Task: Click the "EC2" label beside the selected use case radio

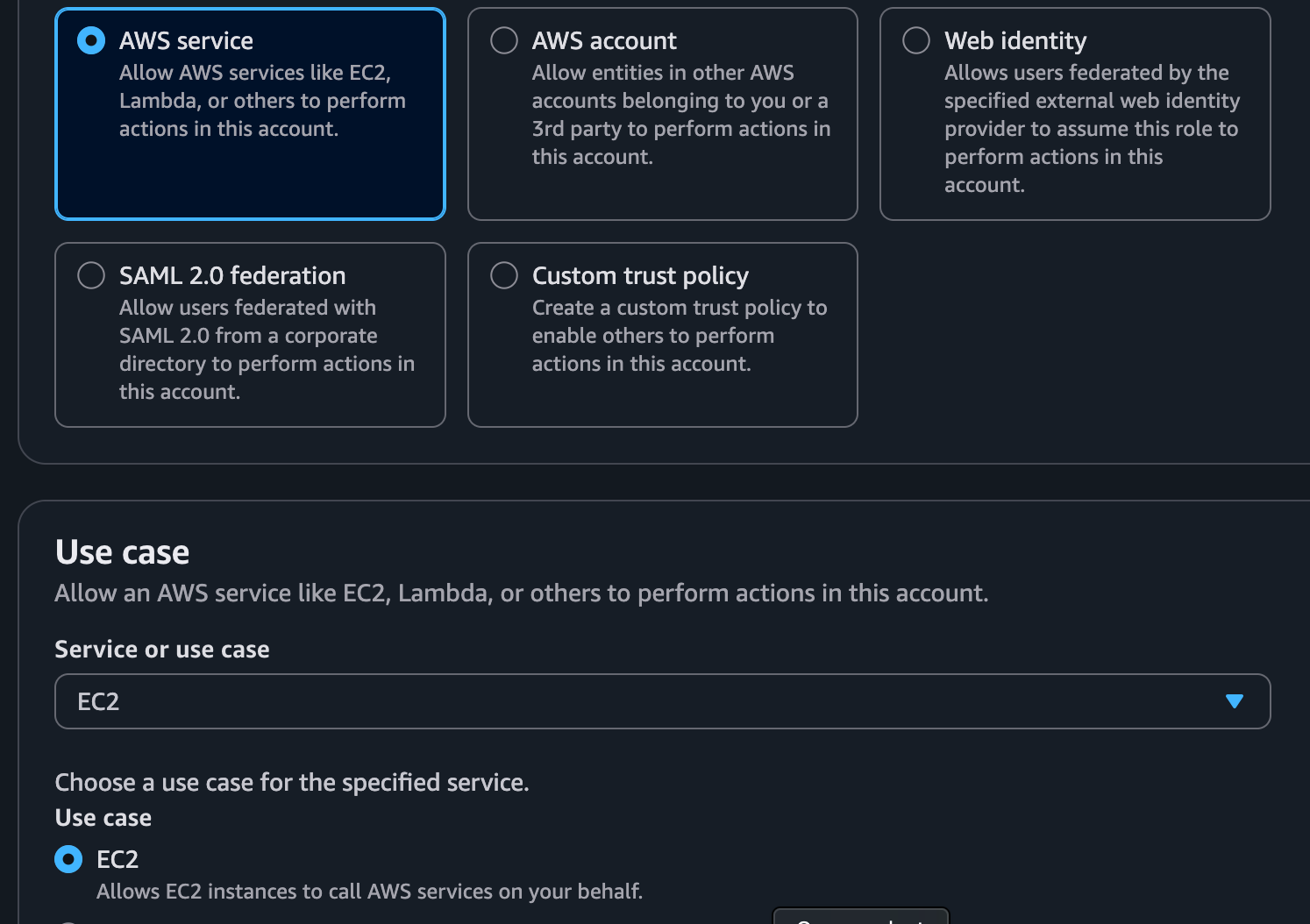Action: coord(117,859)
